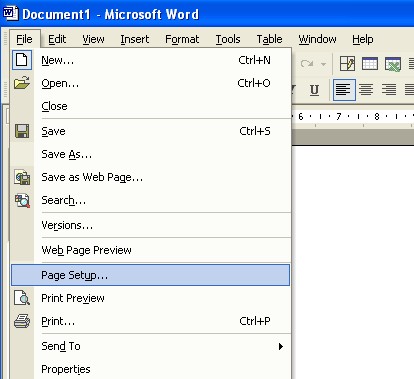Click the Open folder icon in File menu

[22, 83]
